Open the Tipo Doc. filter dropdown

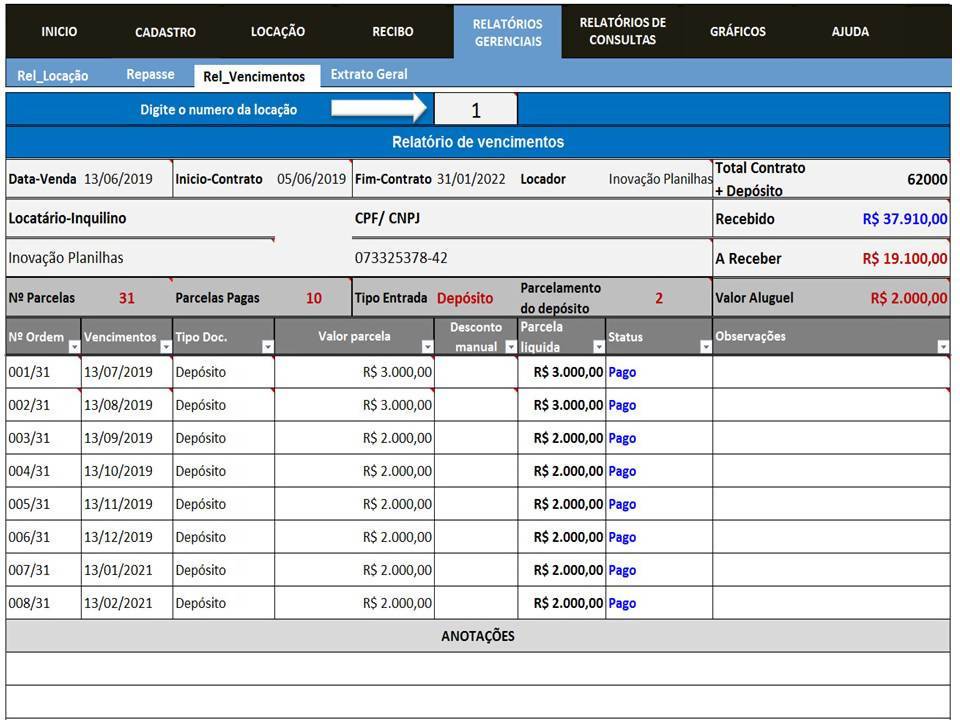(x=266, y=346)
